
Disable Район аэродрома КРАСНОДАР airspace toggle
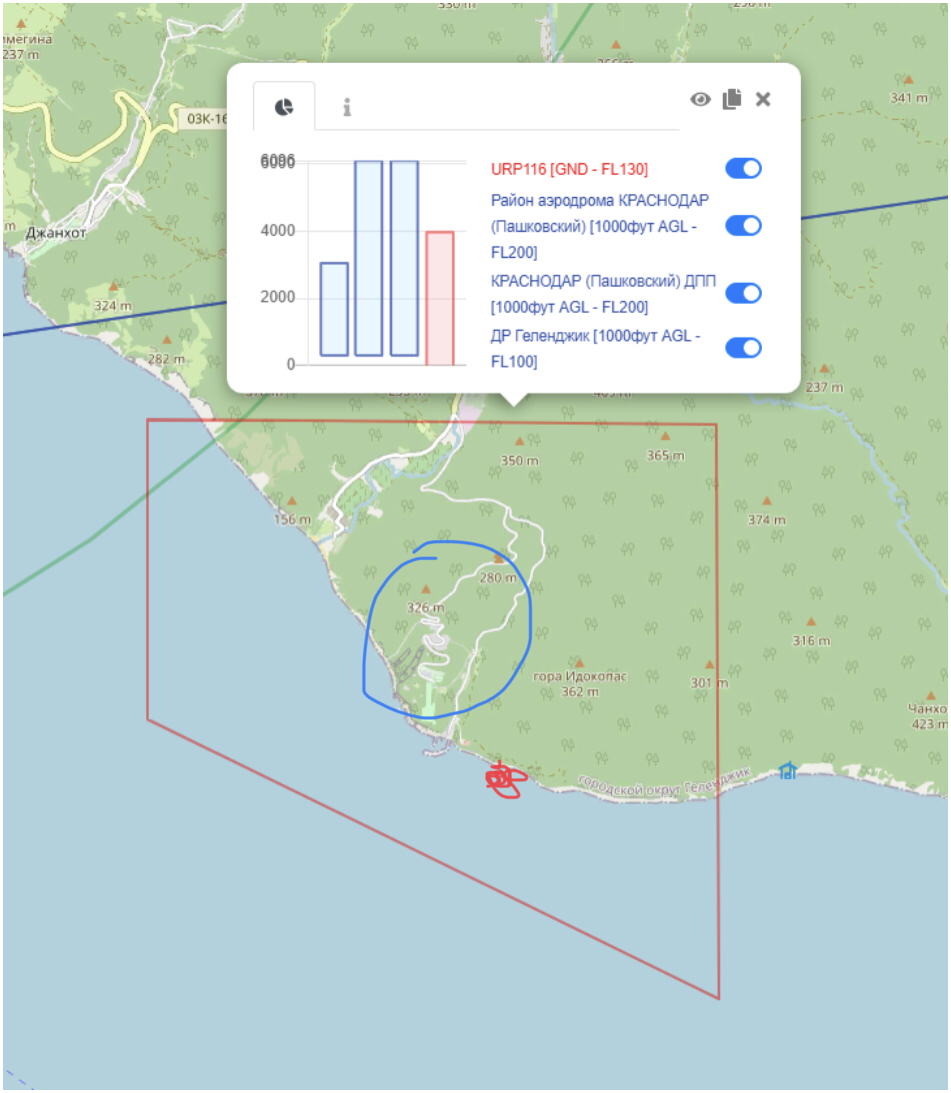[743, 225]
